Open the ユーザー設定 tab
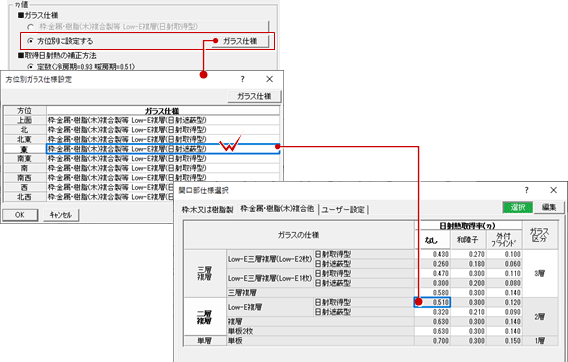This screenshot has height=362, width=568. tap(343, 209)
